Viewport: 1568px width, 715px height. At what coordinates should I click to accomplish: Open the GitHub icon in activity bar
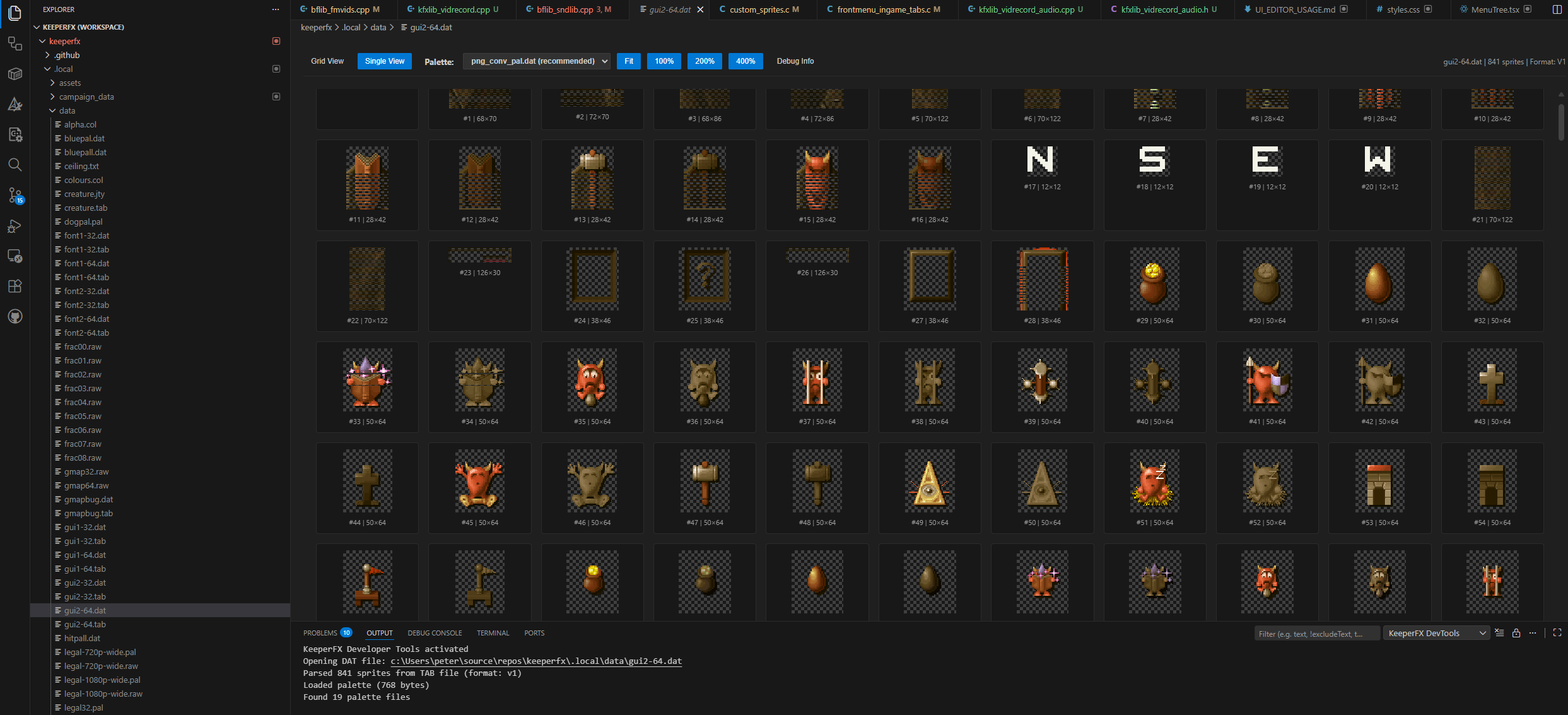click(x=15, y=316)
